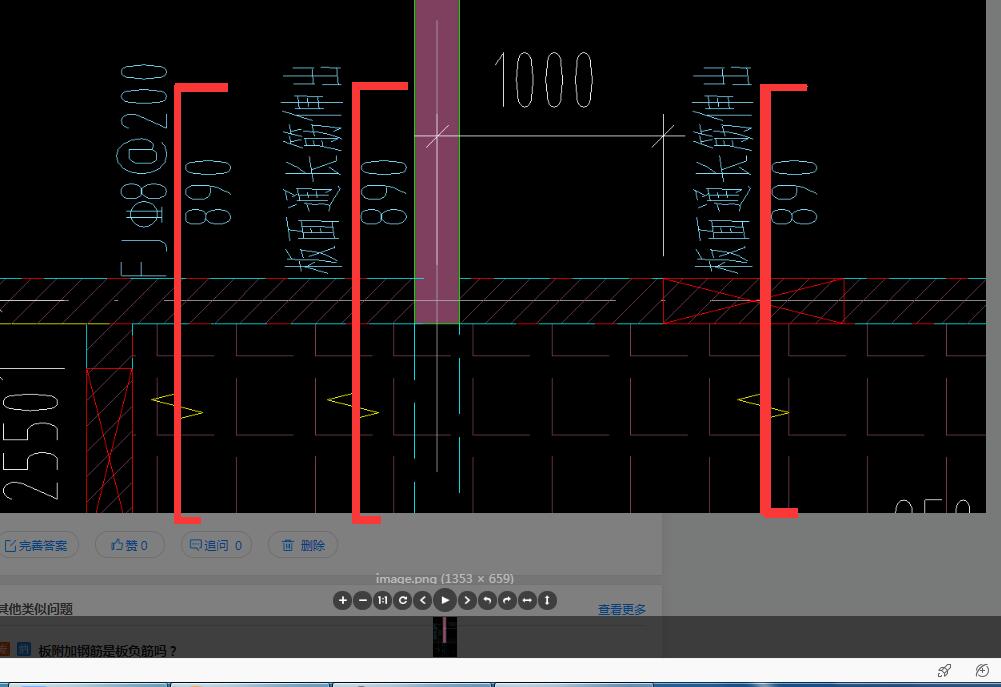
Task: Flip image horizontally
Action: 527,600
